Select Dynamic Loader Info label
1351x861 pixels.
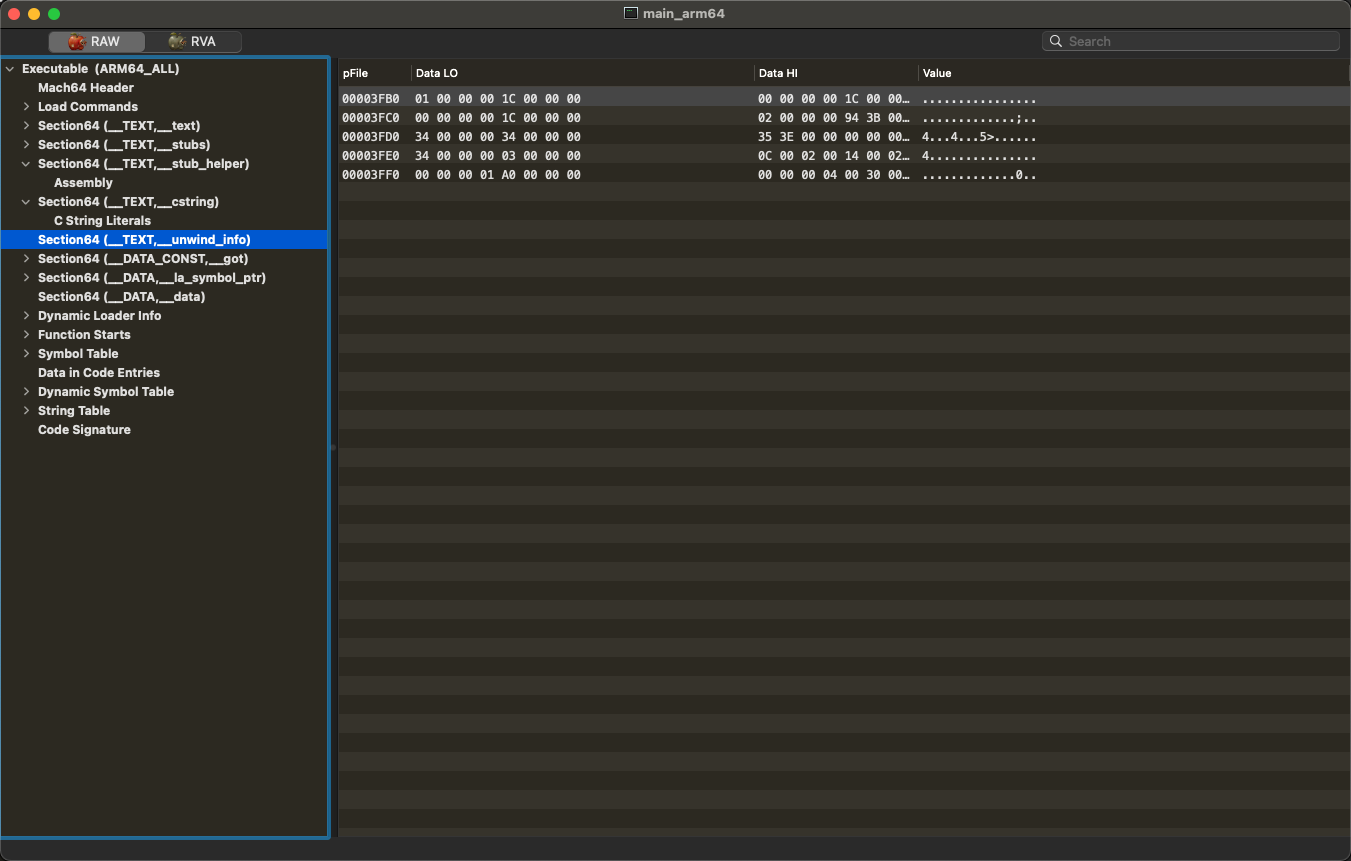(99, 316)
